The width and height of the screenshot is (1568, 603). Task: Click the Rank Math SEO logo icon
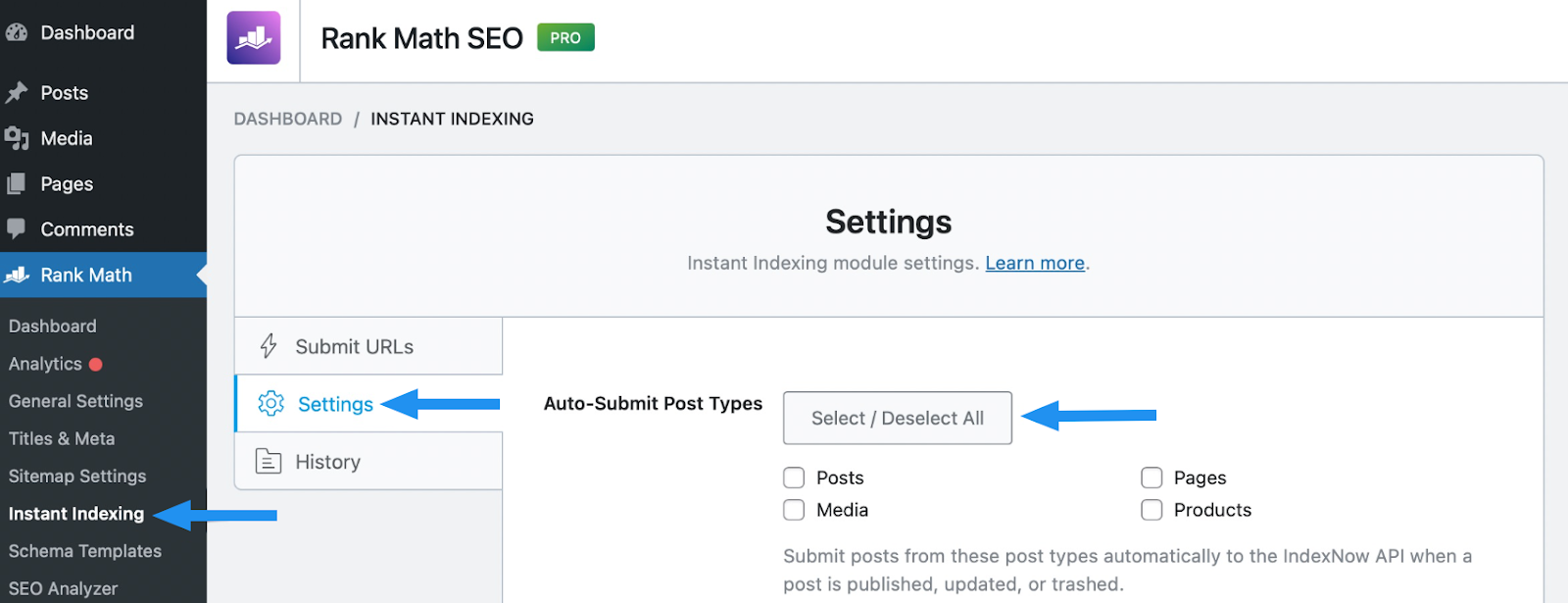pos(254,38)
